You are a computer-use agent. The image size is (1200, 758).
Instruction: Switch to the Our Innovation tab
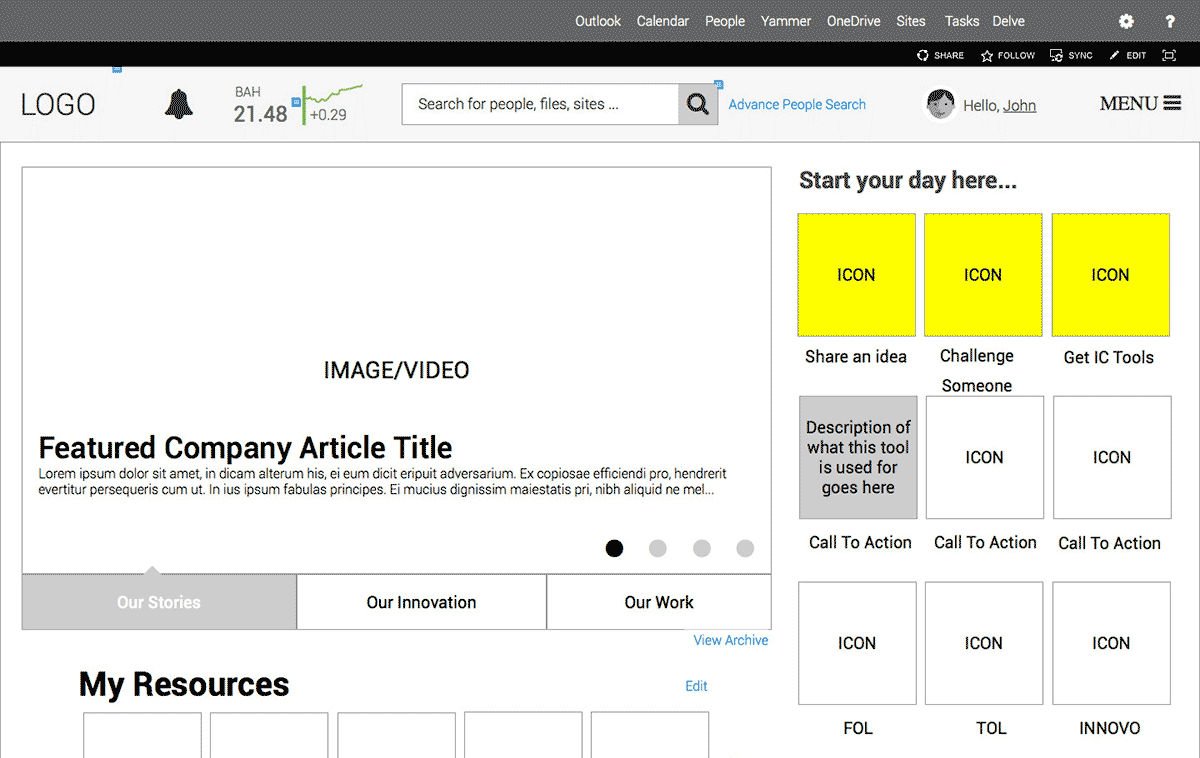pyautogui.click(x=421, y=602)
